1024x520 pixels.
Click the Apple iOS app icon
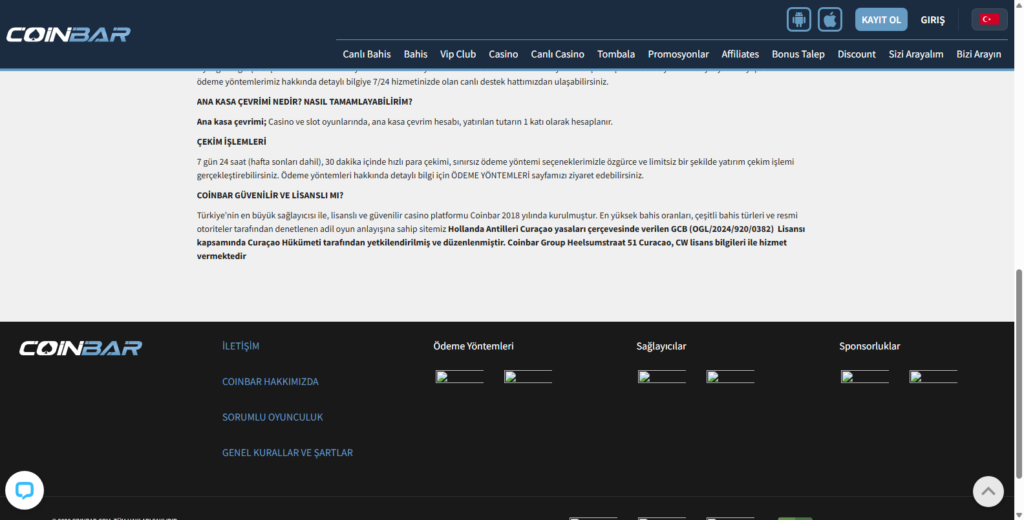pyautogui.click(x=830, y=19)
